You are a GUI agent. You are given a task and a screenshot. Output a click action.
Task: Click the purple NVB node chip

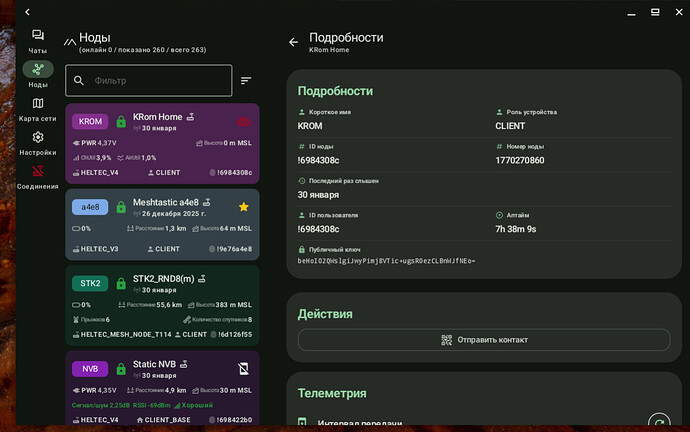(90, 369)
